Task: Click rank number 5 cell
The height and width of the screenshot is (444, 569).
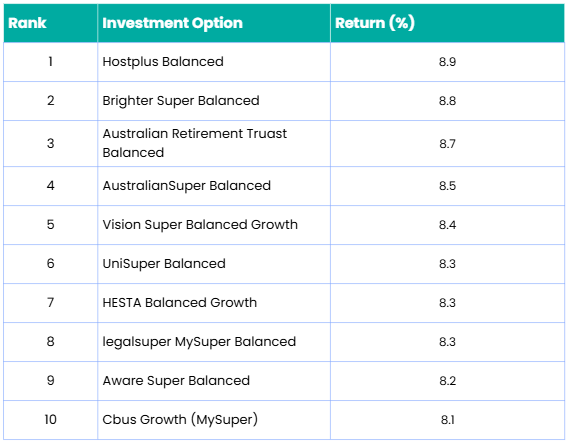Action: pyautogui.click(x=50, y=225)
